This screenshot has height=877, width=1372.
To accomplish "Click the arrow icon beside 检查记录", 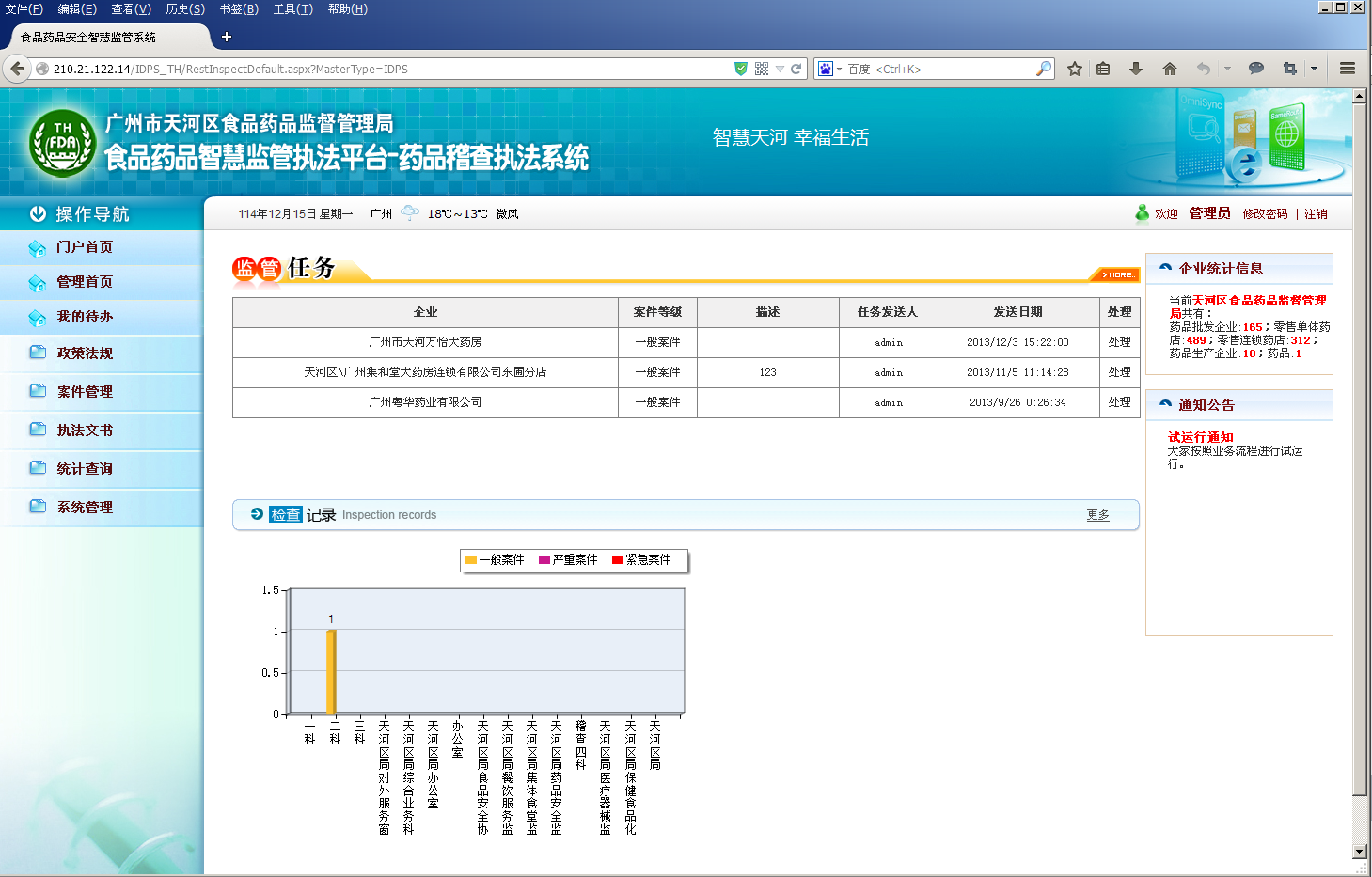I will coord(257,514).
